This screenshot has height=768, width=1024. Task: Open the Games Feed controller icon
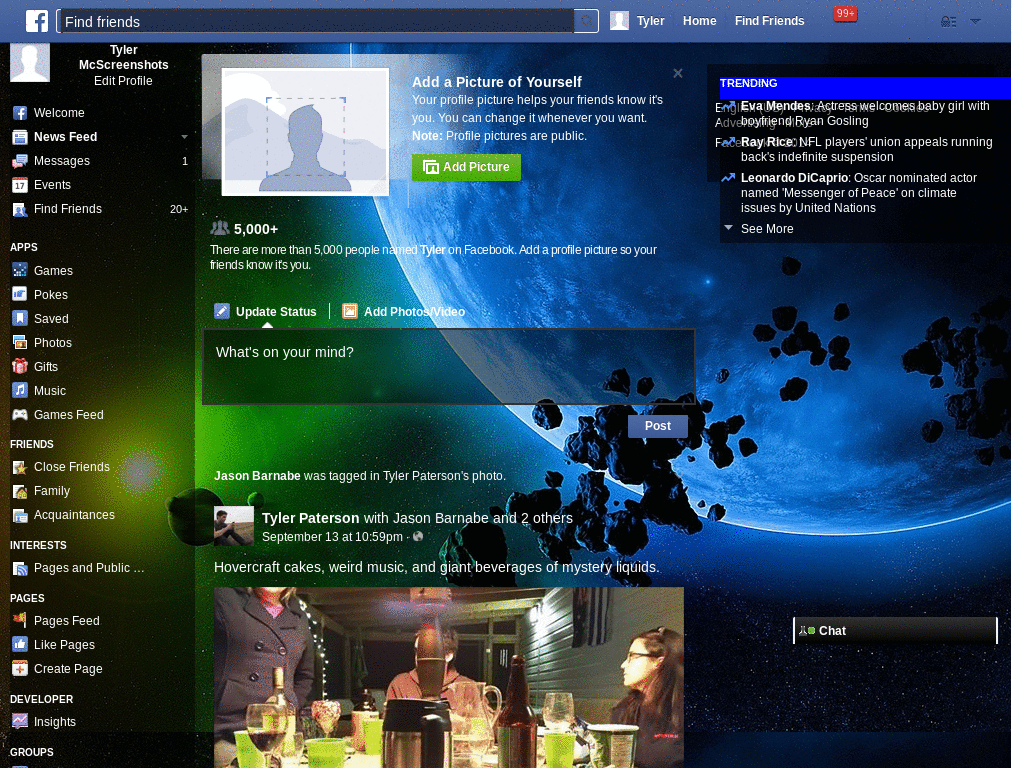click(x=20, y=415)
